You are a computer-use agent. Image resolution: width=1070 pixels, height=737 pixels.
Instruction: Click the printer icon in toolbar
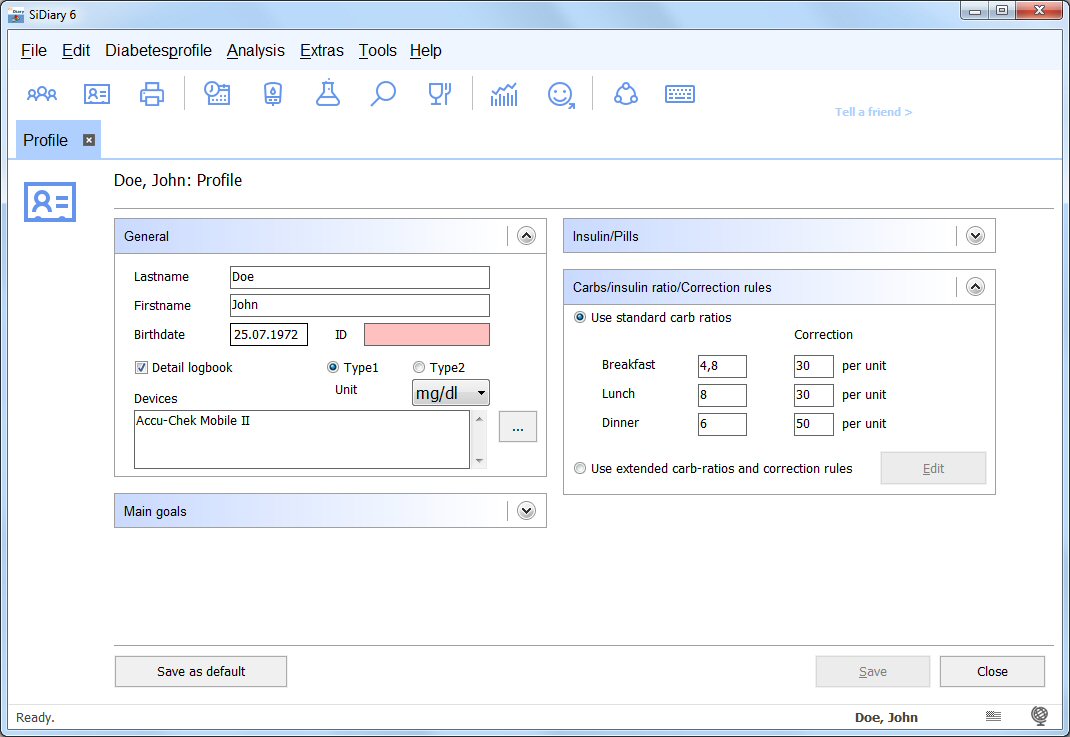click(152, 94)
